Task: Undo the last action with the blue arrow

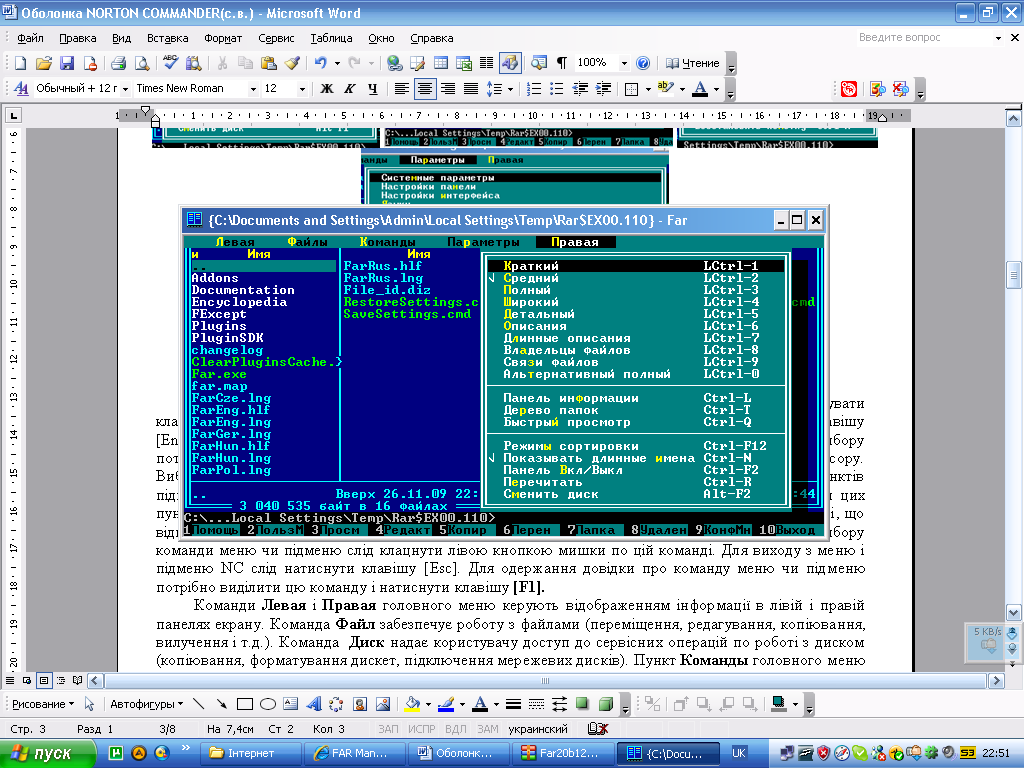Action: (x=320, y=63)
